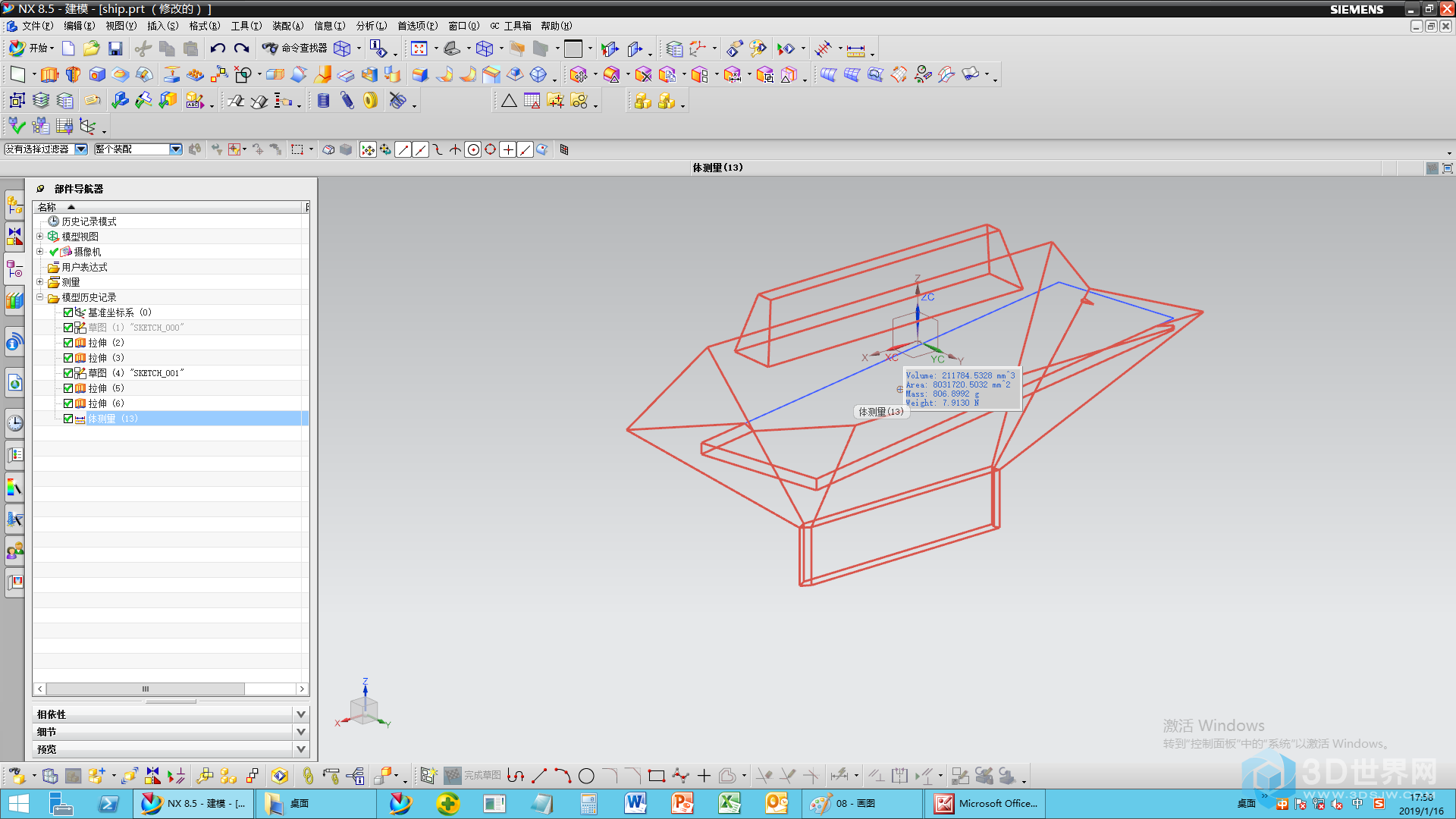1456x819 pixels.
Task: Toggle checkbox for 草图 (4) SKETCH_001
Action: (x=68, y=373)
